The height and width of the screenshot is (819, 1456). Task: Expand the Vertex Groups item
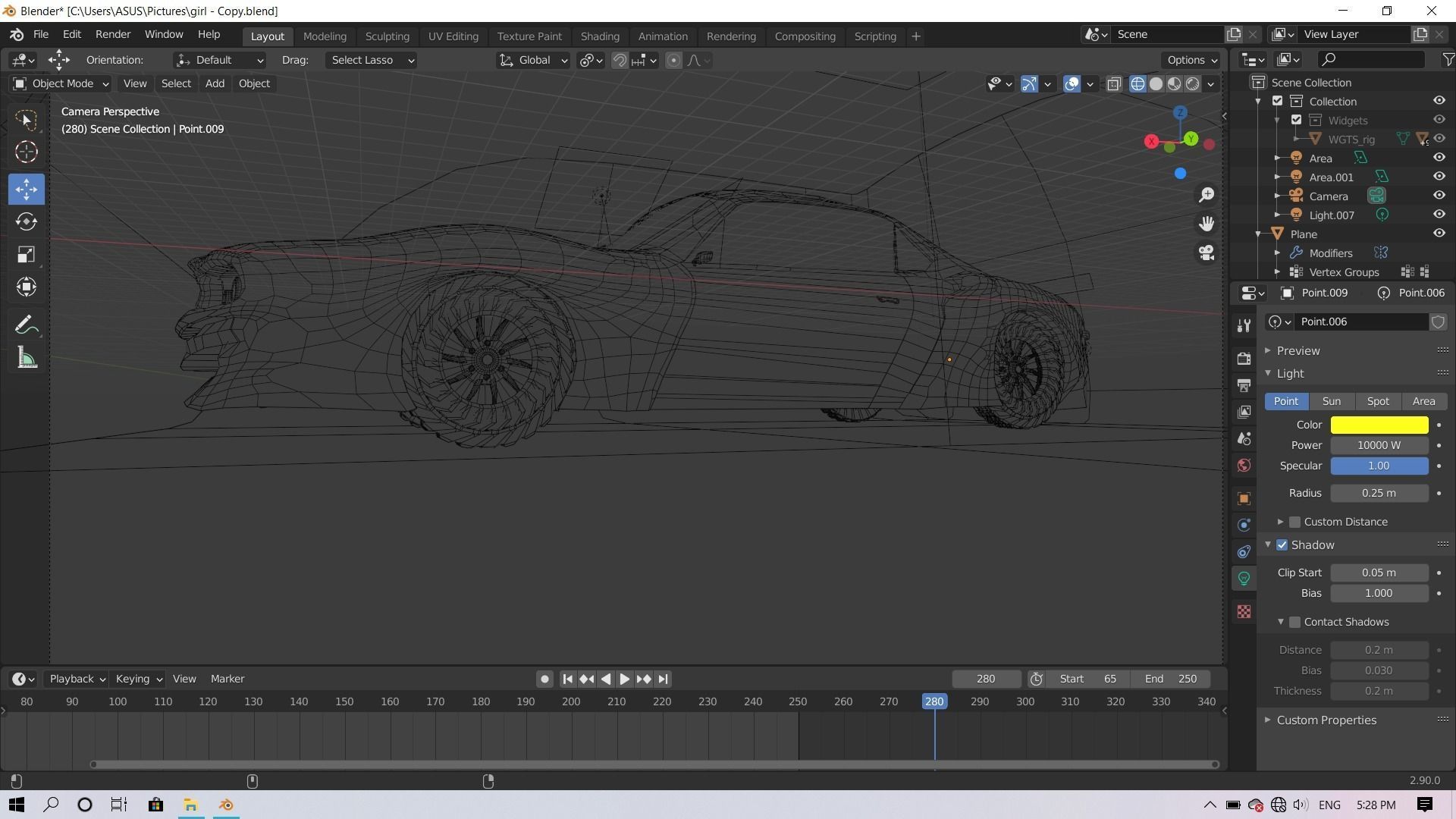point(1277,272)
